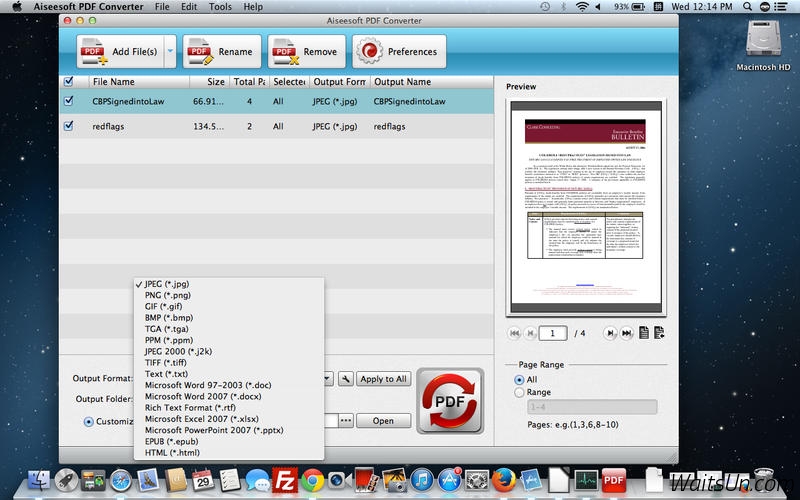Open Finder from the dock

click(40, 480)
